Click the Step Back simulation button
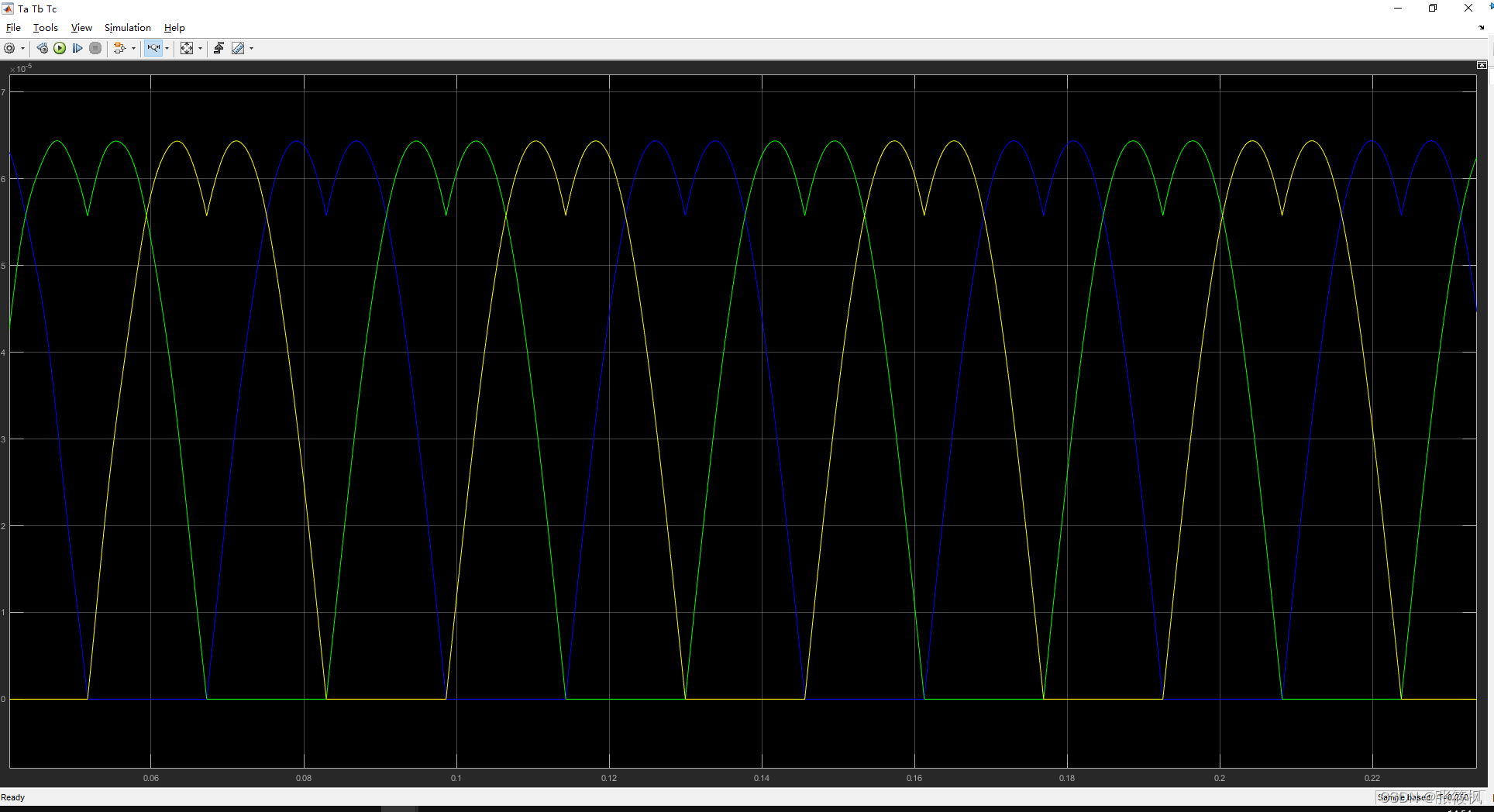The width and height of the screenshot is (1494, 812). (x=42, y=48)
